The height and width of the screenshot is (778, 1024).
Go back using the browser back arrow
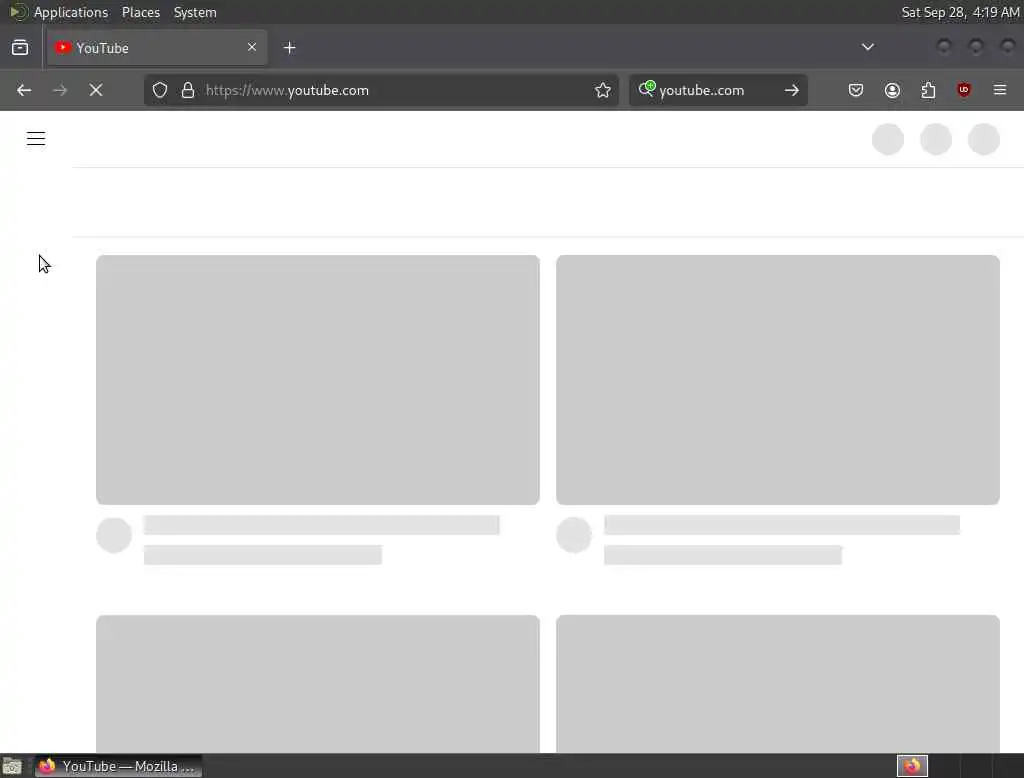(x=24, y=90)
